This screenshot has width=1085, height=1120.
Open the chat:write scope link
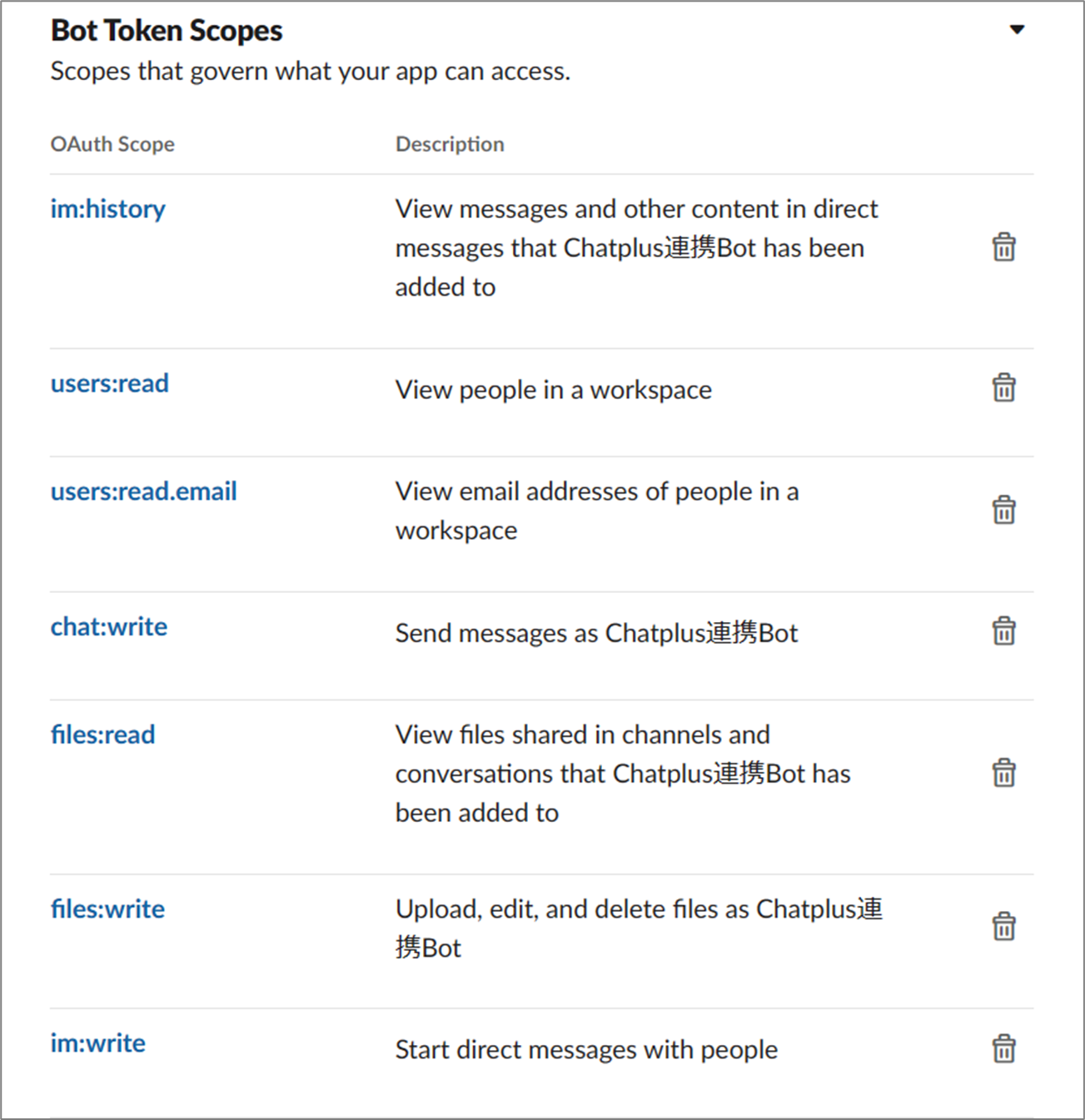(x=108, y=627)
